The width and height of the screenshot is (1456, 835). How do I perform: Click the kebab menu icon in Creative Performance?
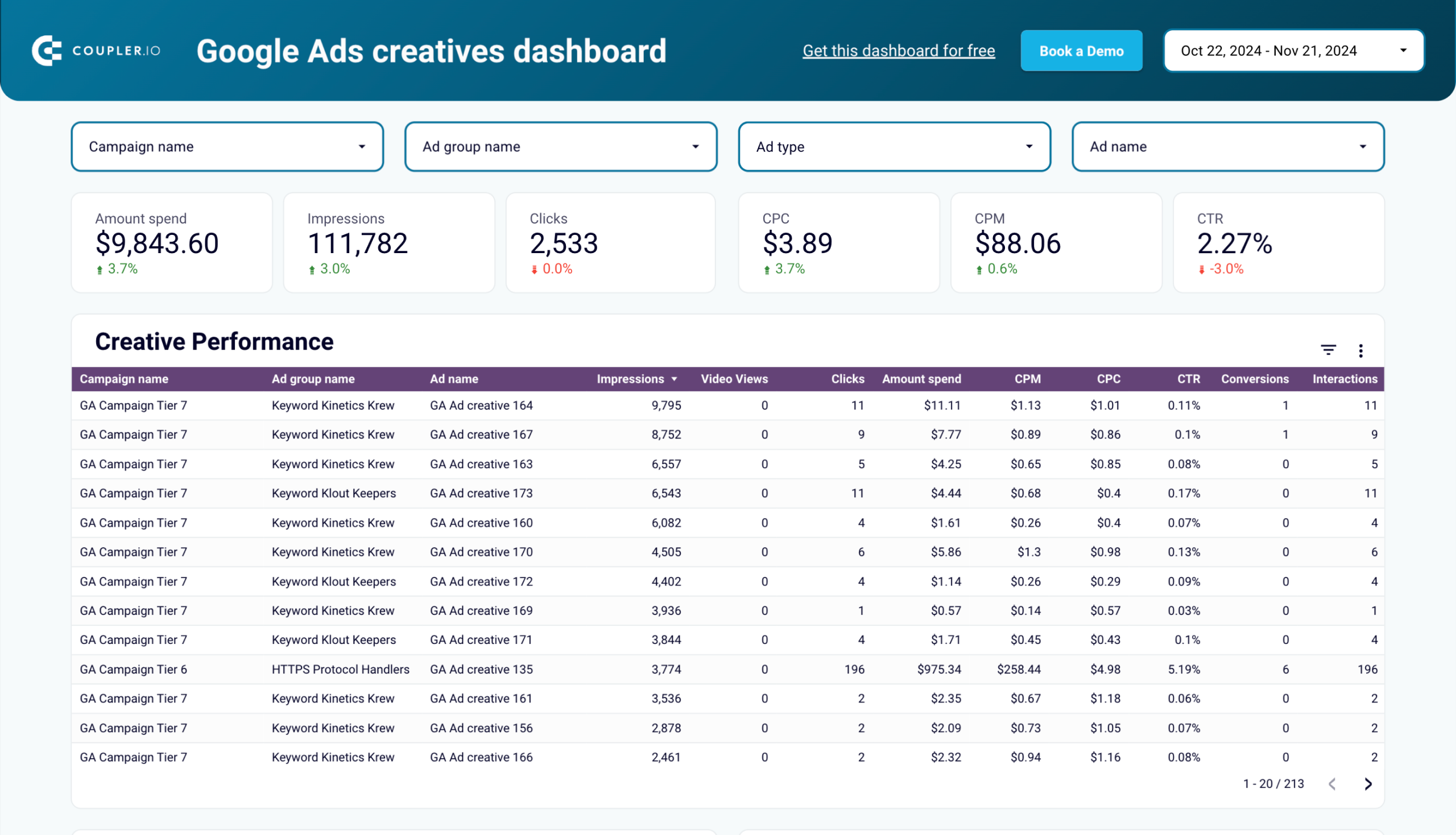click(x=1361, y=351)
